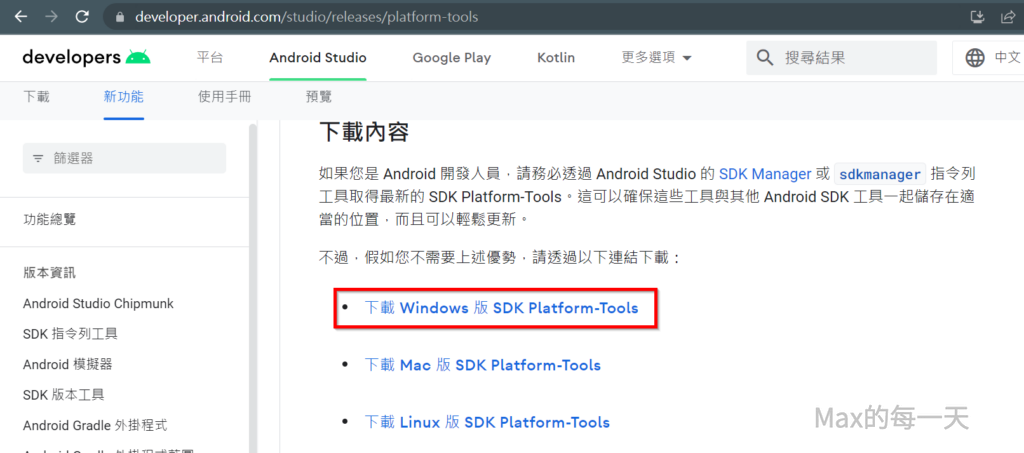
Task: Click the sdkmanager code link
Action: [x=880, y=174]
